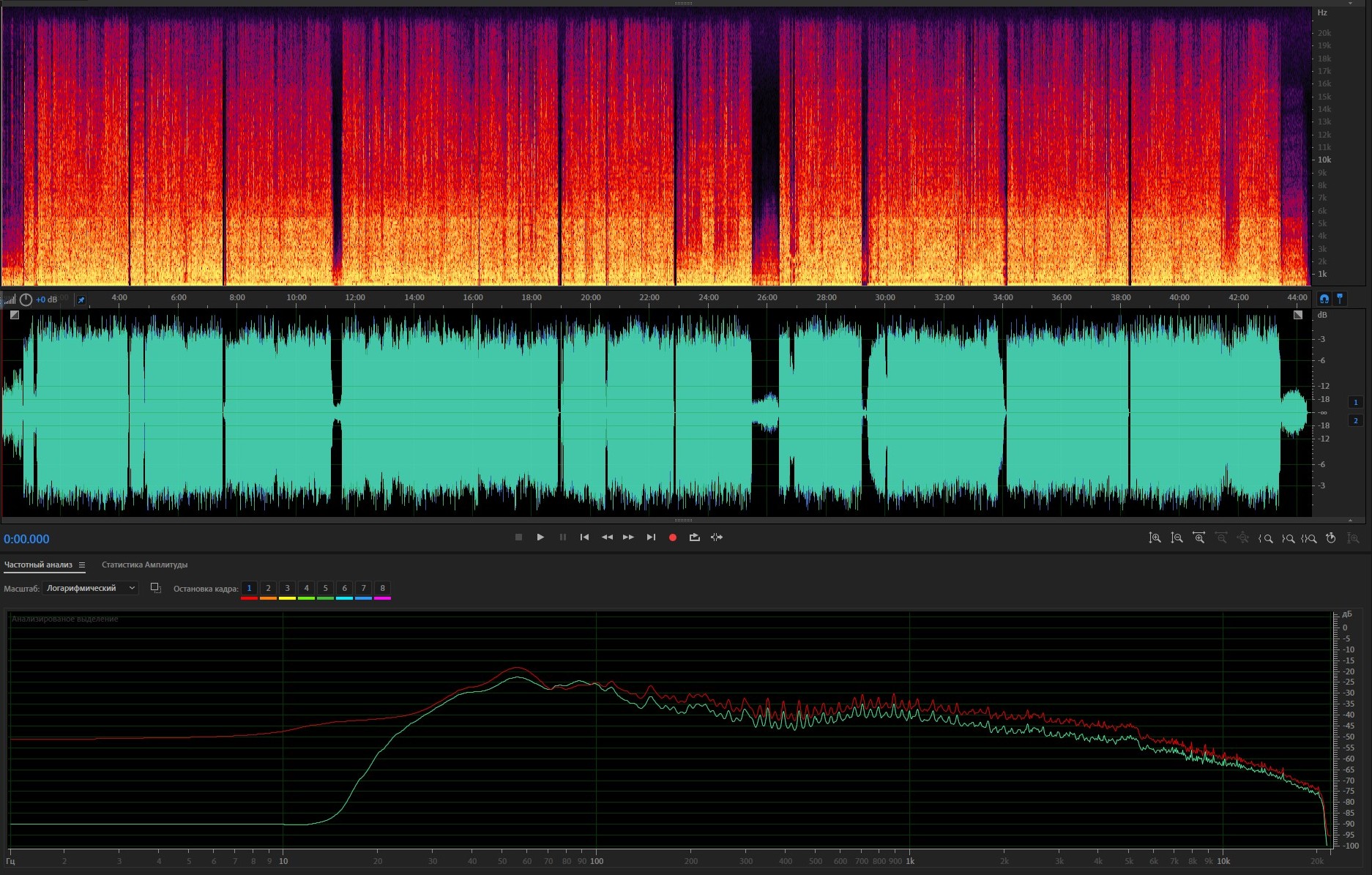1372x875 pixels.
Task: Pause playback with the Pause button
Action: pyautogui.click(x=563, y=537)
